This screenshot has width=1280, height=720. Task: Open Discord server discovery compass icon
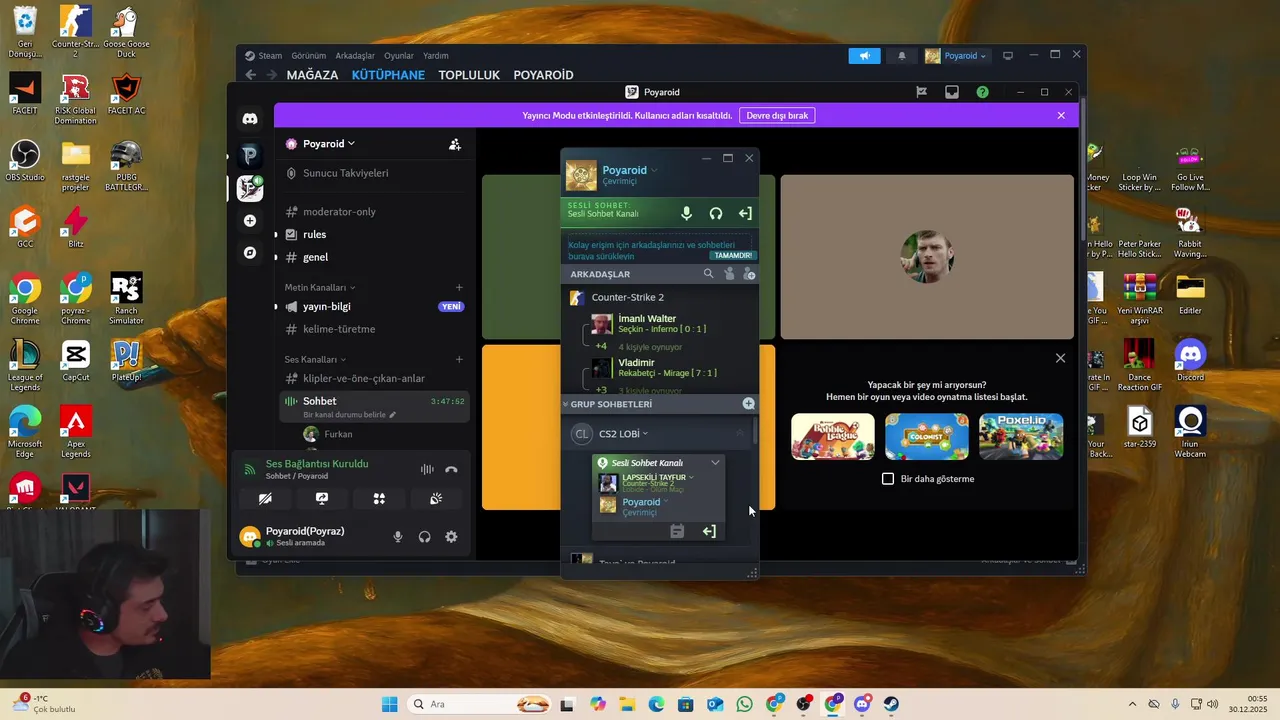tap(250, 253)
